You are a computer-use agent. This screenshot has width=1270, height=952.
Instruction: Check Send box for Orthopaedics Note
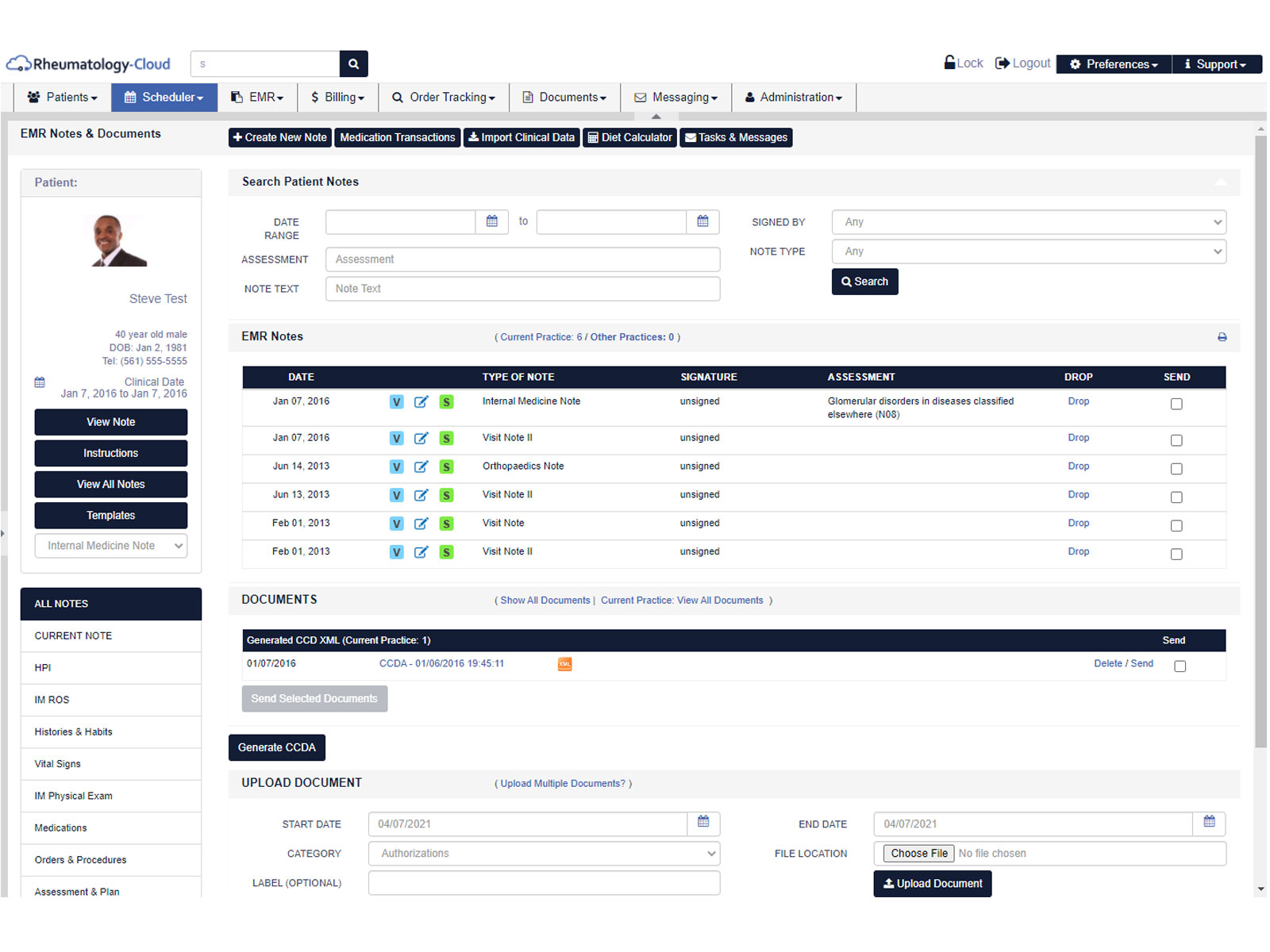(x=1176, y=469)
